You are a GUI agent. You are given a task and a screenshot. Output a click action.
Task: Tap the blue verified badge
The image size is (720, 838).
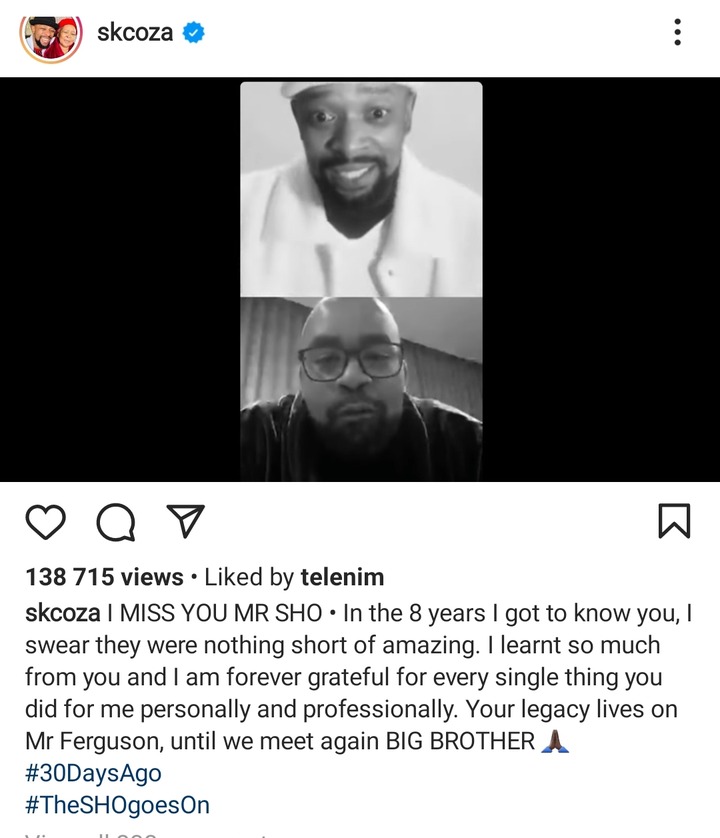pyautogui.click(x=193, y=33)
